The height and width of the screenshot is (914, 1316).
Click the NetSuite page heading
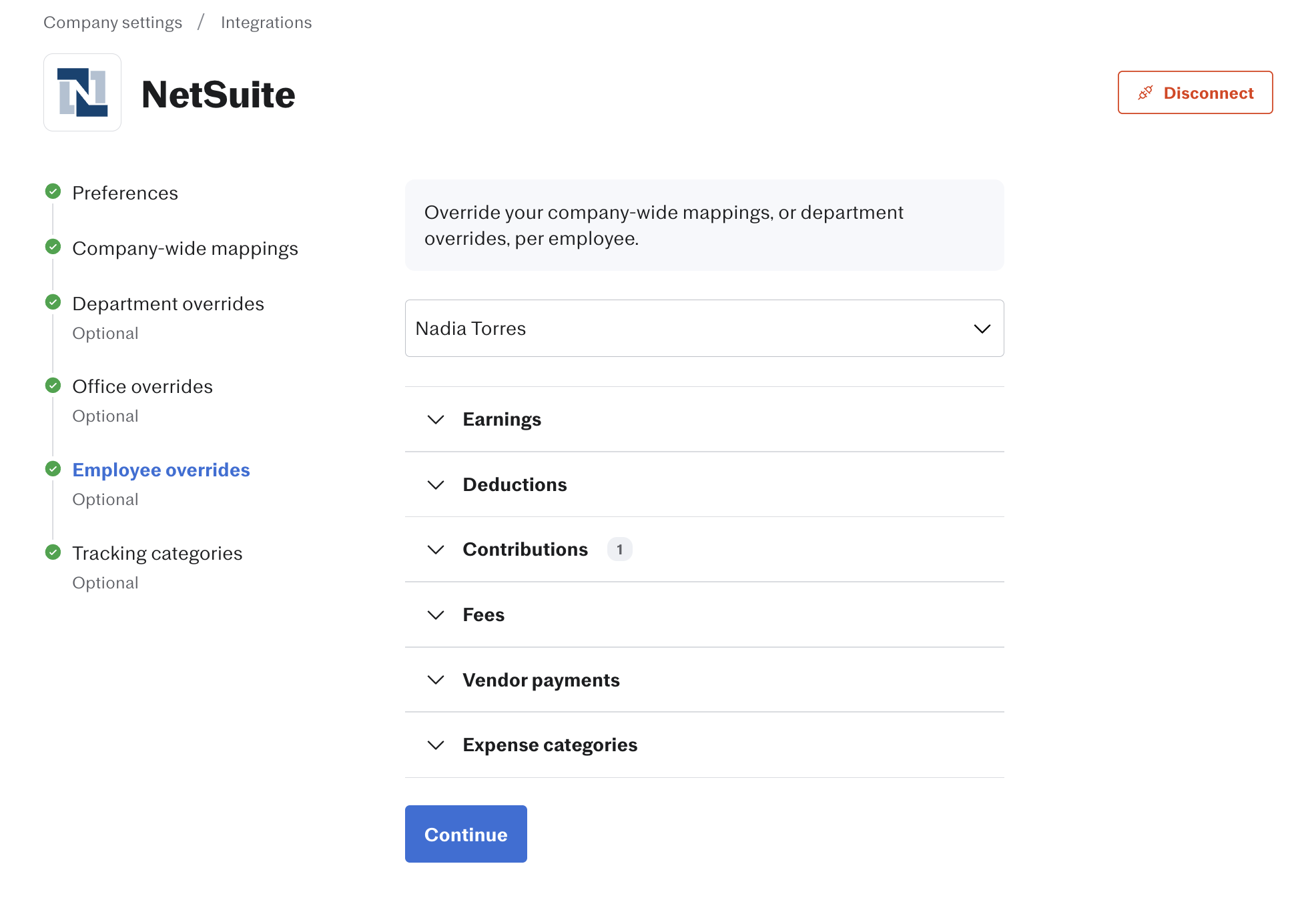pyautogui.click(x=218, y=94)
